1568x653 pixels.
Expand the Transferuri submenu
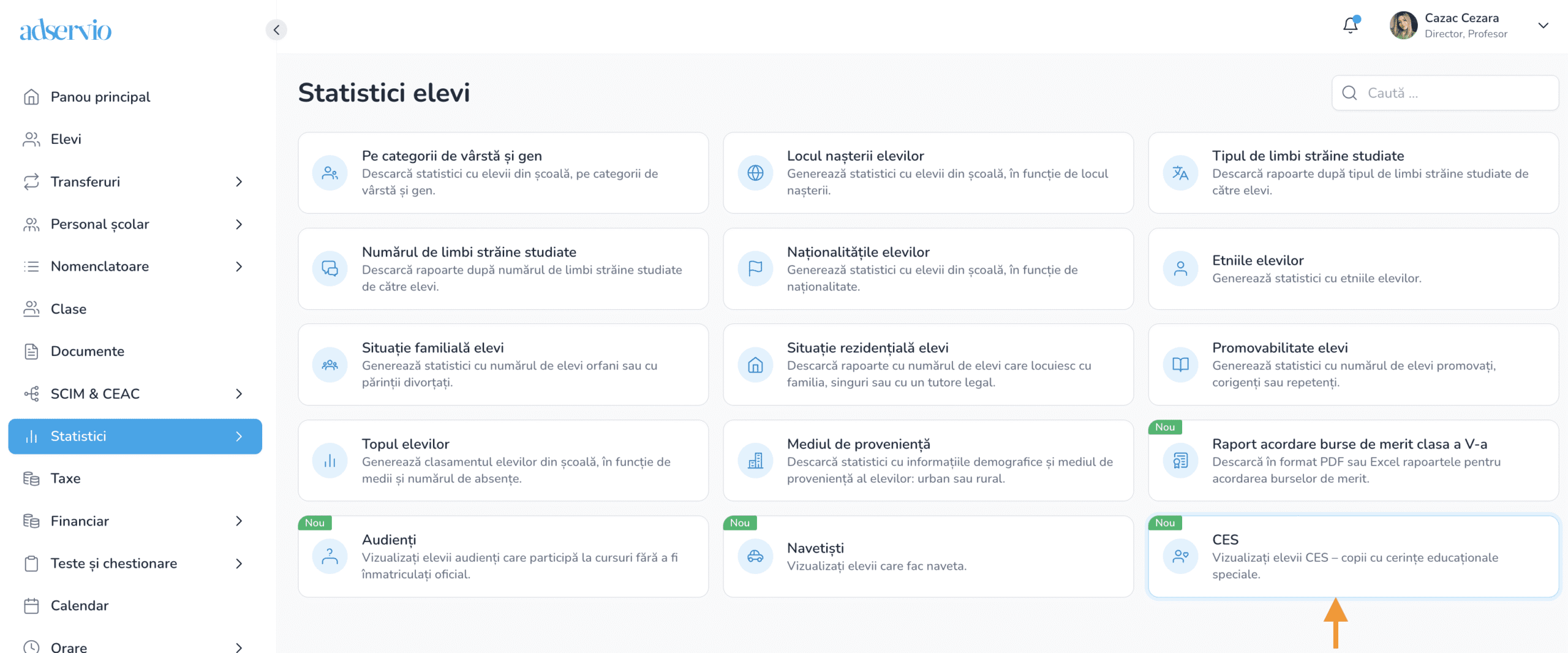click(239, 182)
